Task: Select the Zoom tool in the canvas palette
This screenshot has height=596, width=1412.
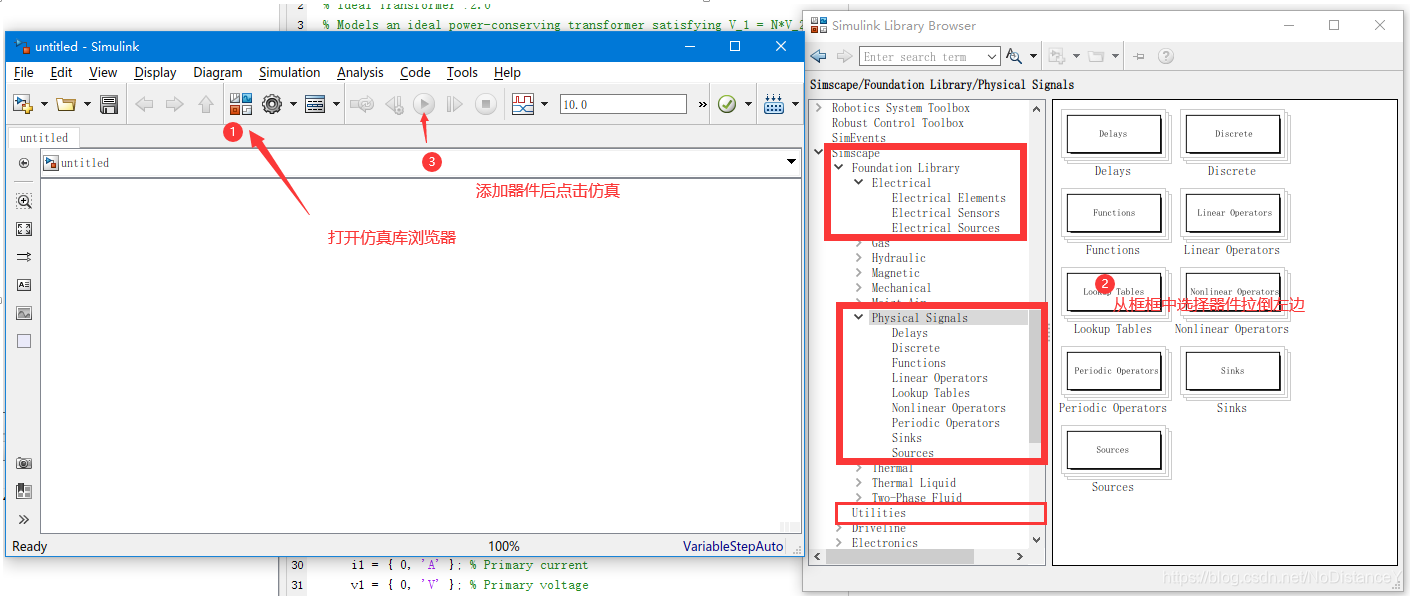Action: (24, 201)
